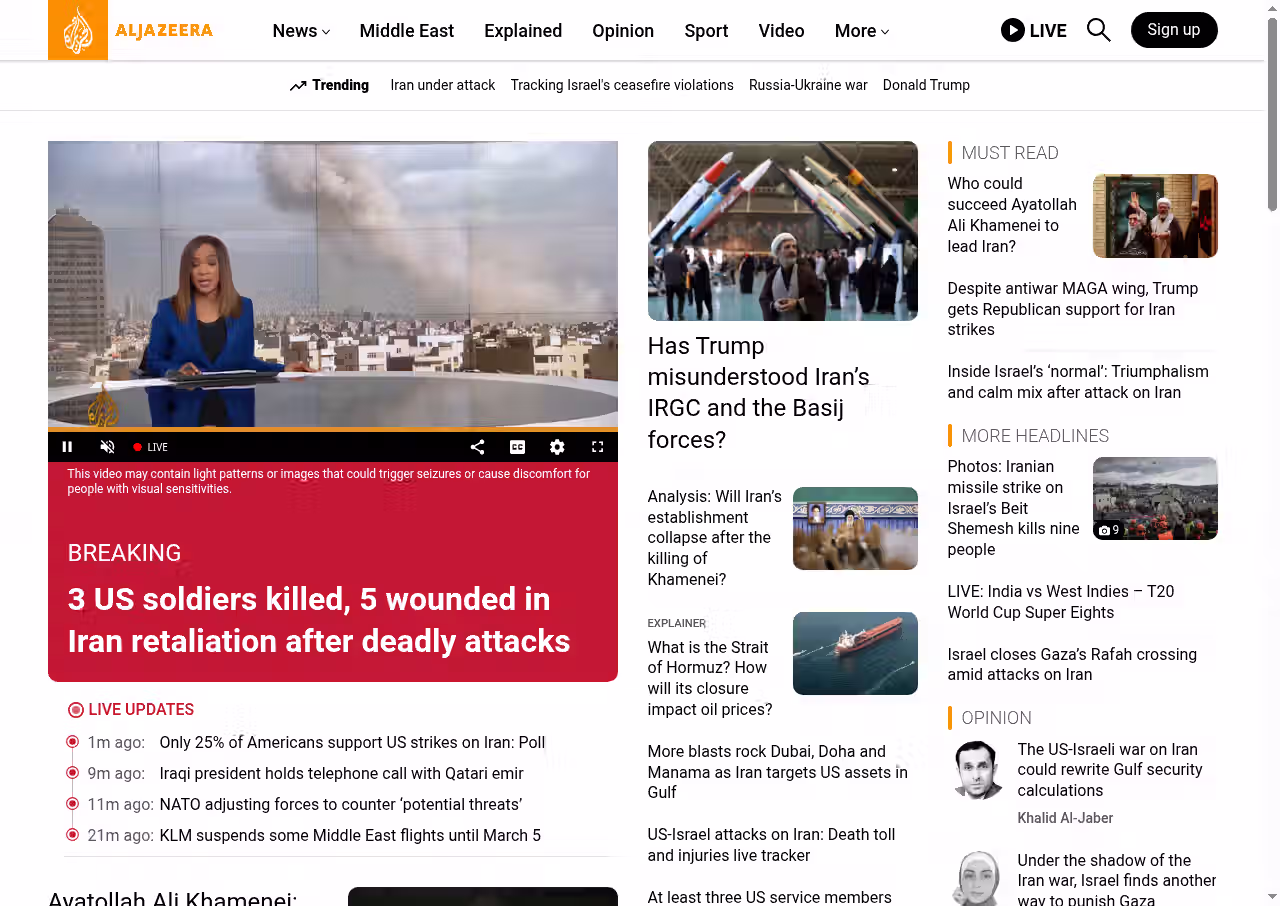Open the search magnifier icon
The width and height of the screenshot is (1280, 906).
click(x=1098, y=30)
